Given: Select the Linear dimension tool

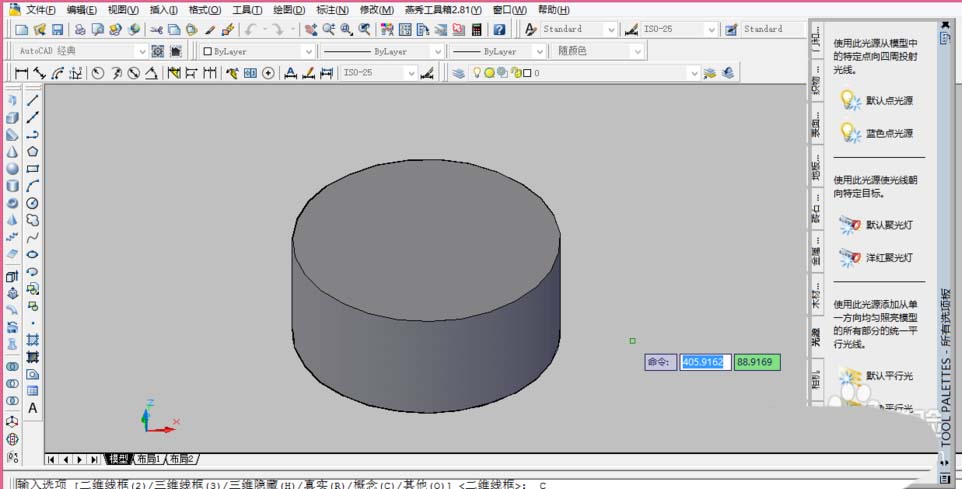Looking at the screenshot, I should tap(21, 73).
